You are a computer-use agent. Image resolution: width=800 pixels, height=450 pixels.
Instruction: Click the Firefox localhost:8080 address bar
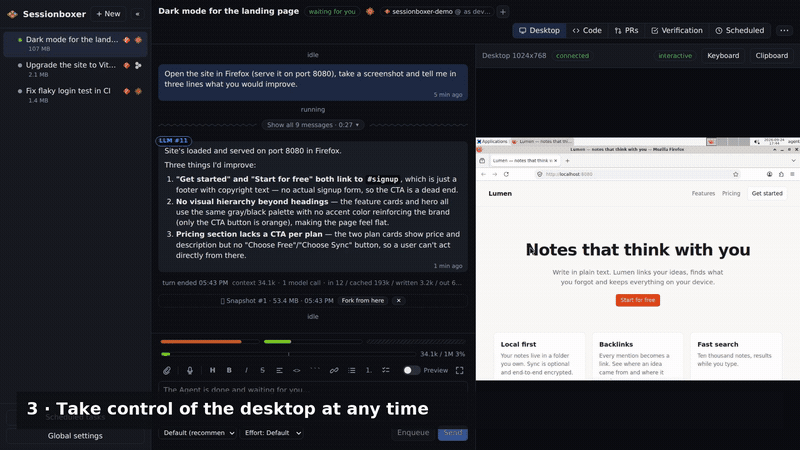click(638, 174)
